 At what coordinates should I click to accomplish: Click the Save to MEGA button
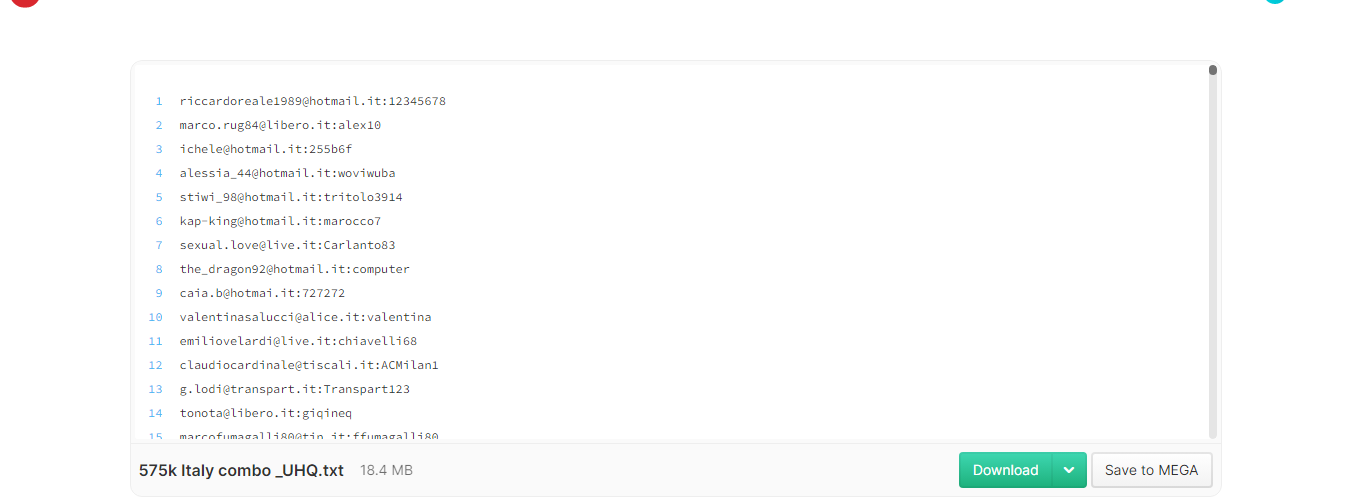tap(1151, 470)
